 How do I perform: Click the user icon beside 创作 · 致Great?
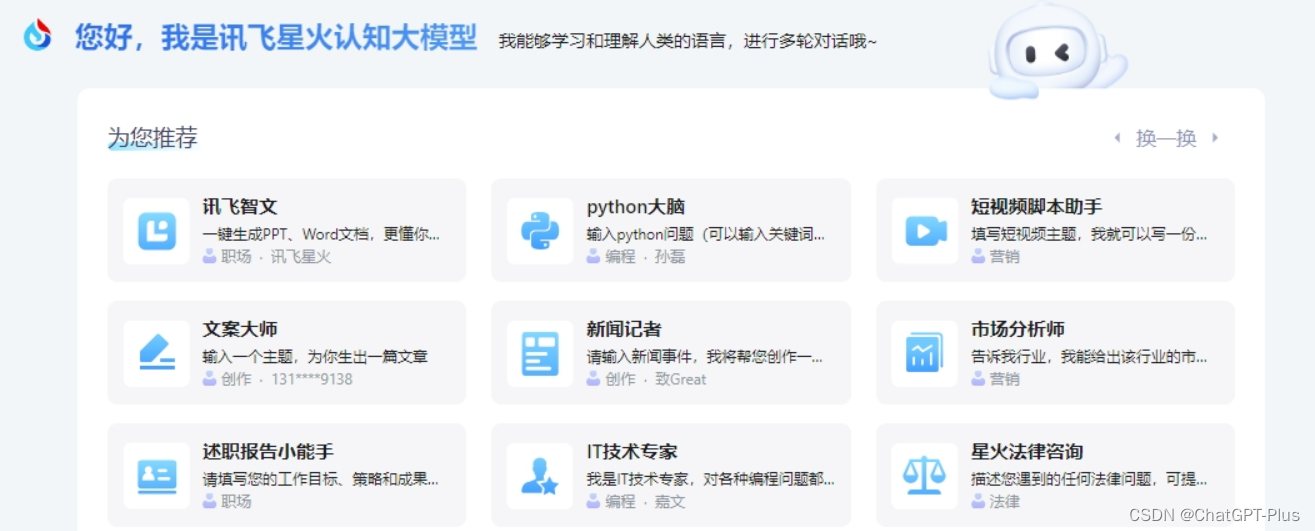(593, 379)
